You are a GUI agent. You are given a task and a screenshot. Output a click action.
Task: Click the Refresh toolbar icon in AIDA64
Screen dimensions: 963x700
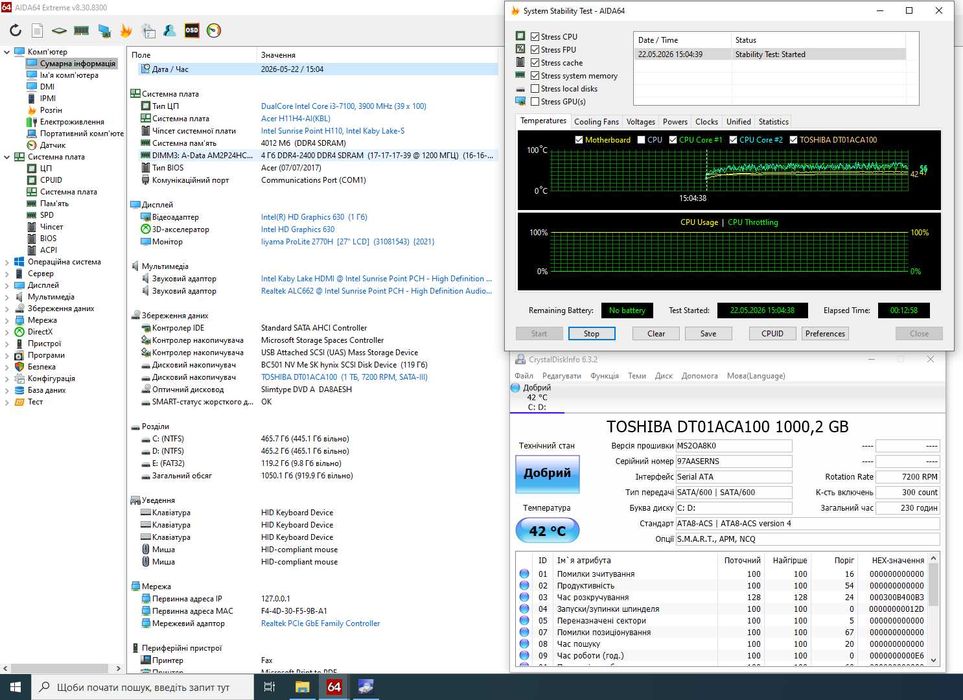coord(15,30)
